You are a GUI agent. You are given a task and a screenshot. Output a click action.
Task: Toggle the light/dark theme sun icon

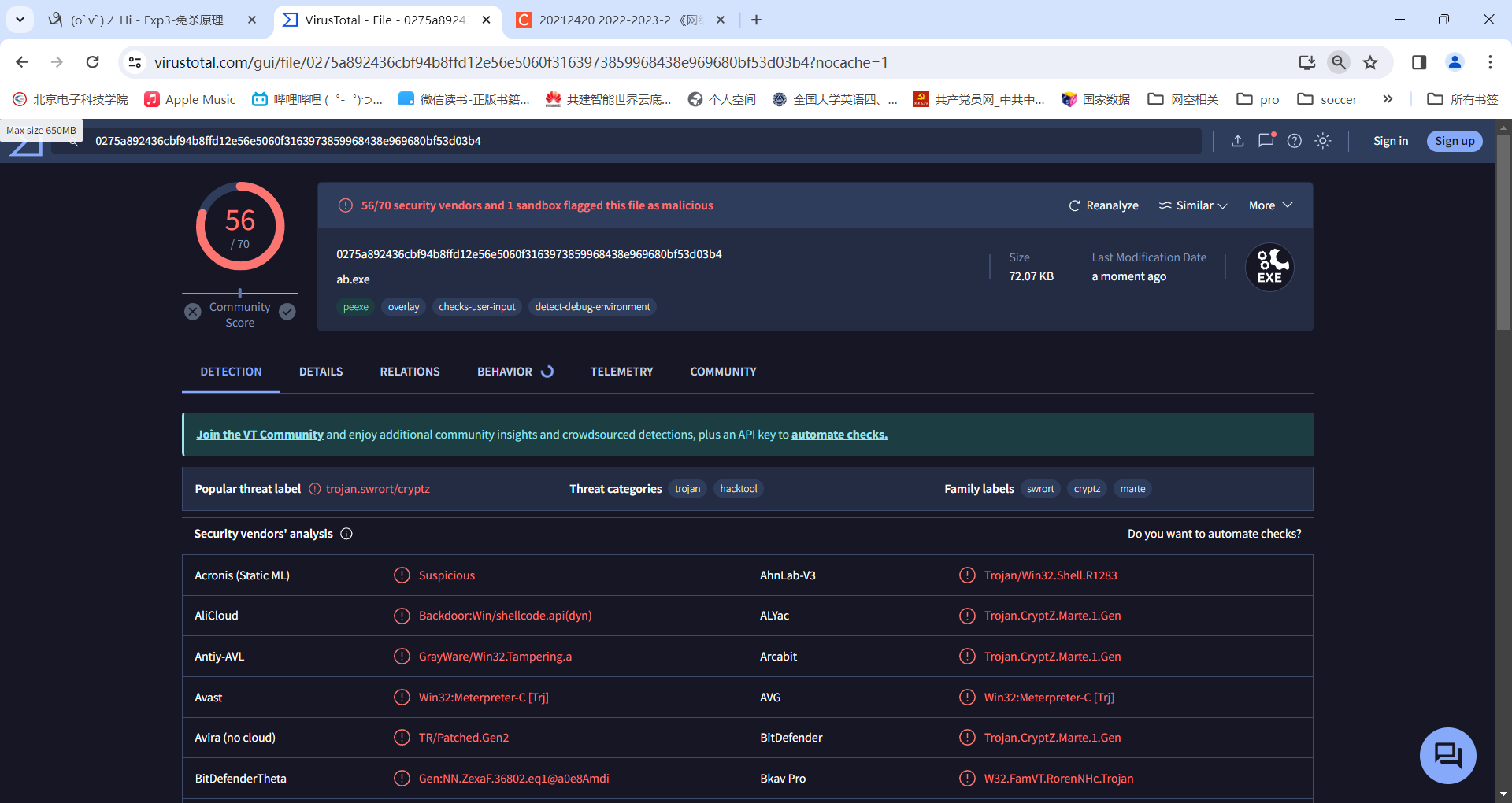pyautogui.click(x=1323, y=141)
